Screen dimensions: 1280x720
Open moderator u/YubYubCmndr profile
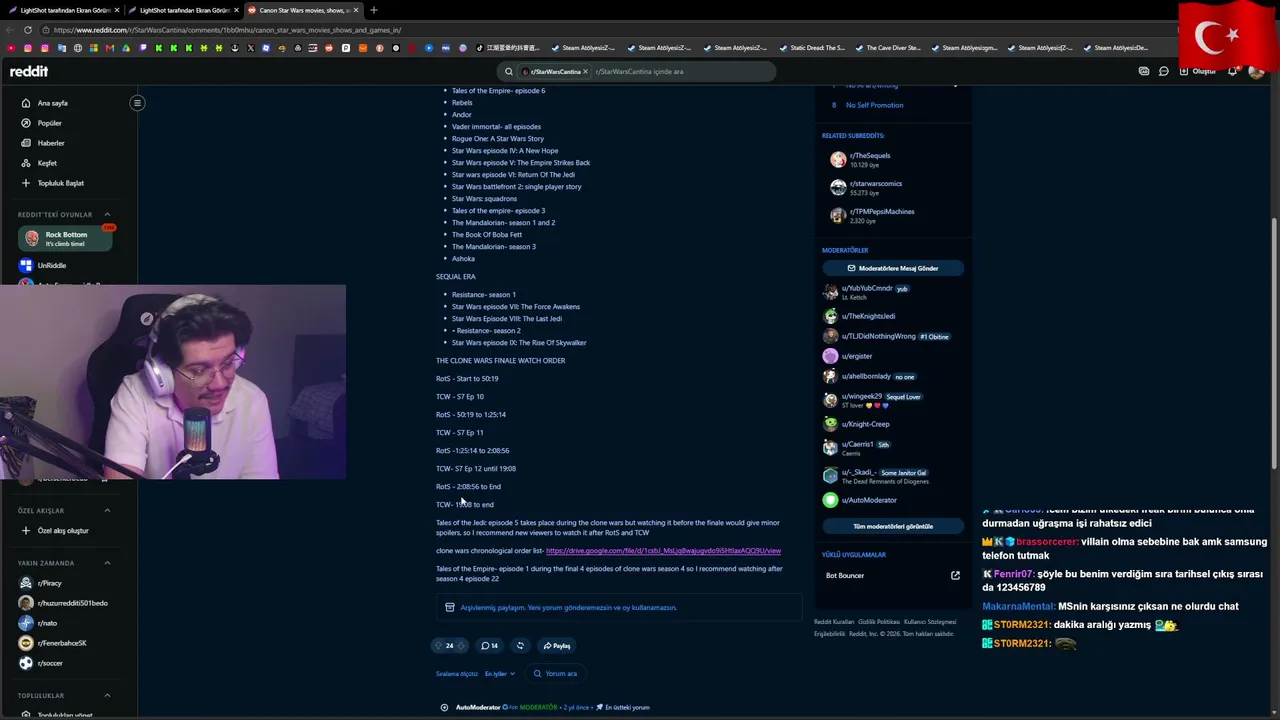866,288
